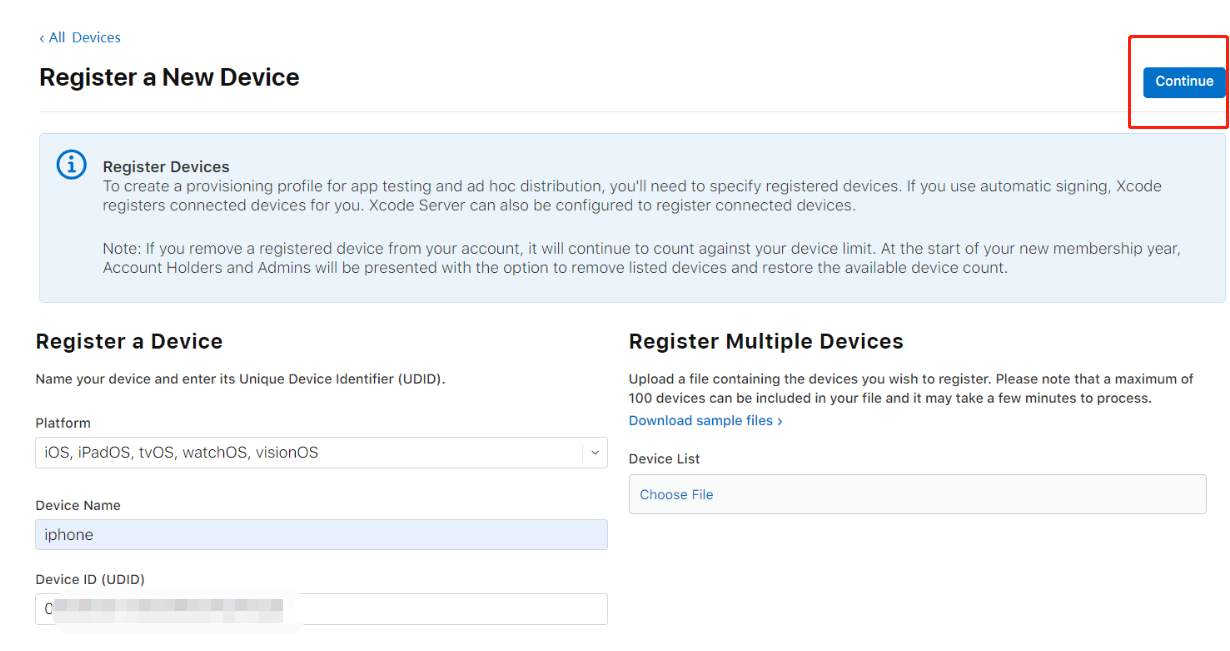Click the Register a New Device heading
The height and width of the screenshot is (651, 1230).
click(169, 78)
